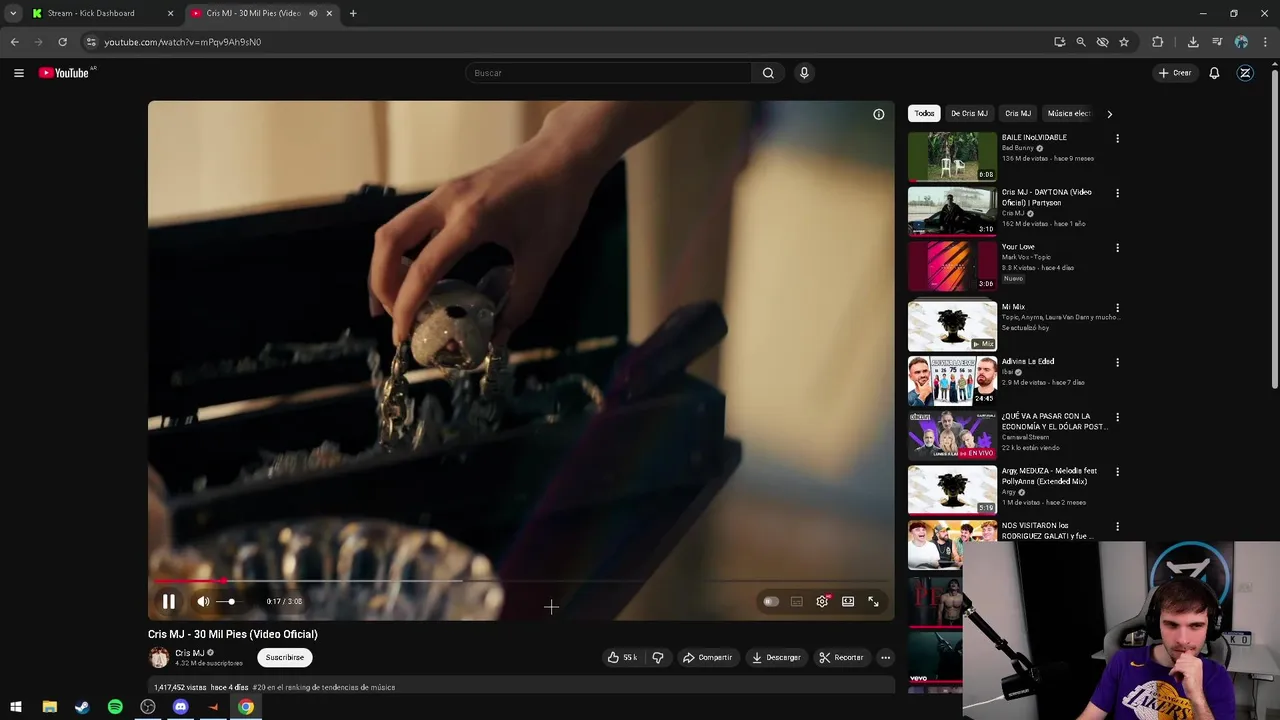Select the Música electrónica chip

pos(1068,114)
